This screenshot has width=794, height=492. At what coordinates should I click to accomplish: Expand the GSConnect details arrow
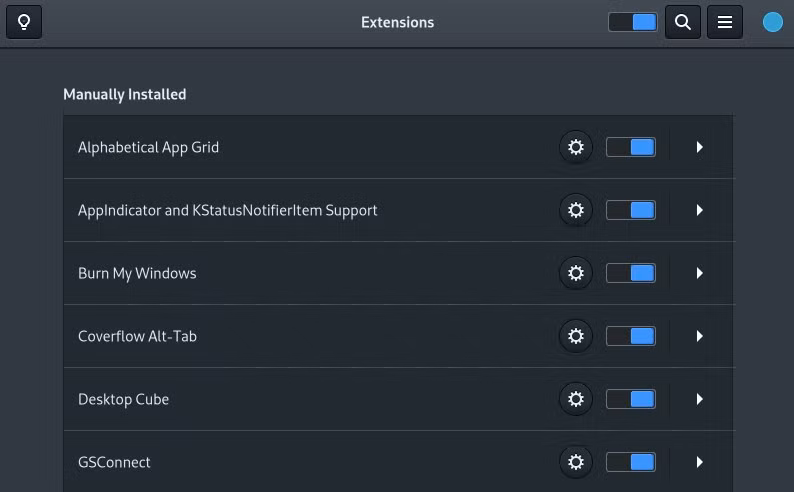click(x=699, y=462)
